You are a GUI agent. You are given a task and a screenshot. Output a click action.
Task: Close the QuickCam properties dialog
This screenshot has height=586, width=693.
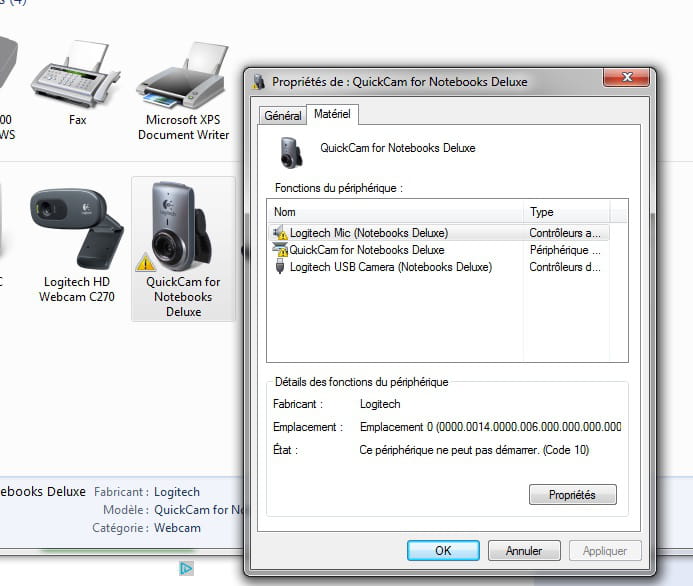(627, 77)
